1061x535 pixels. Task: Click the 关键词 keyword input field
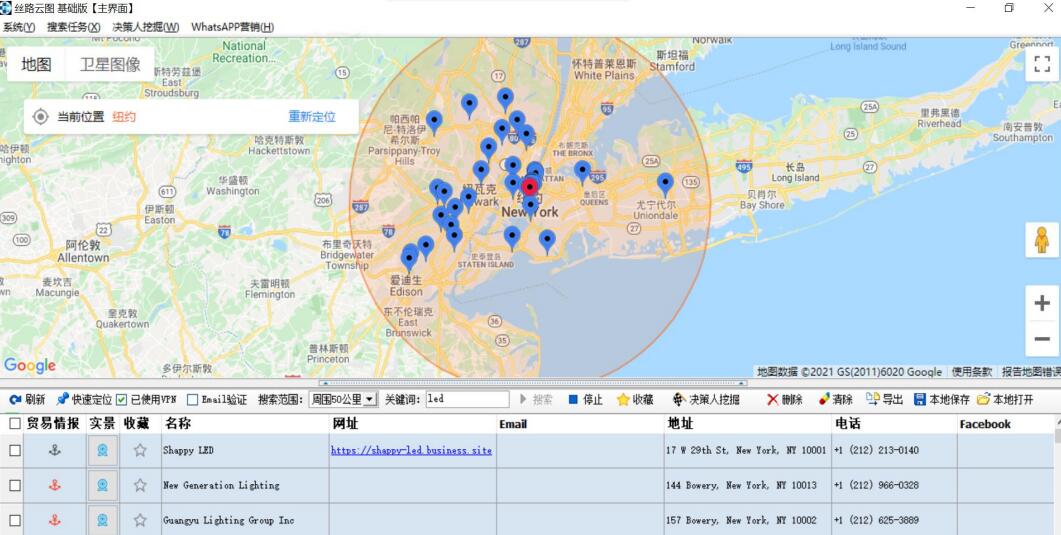(466, 400)
